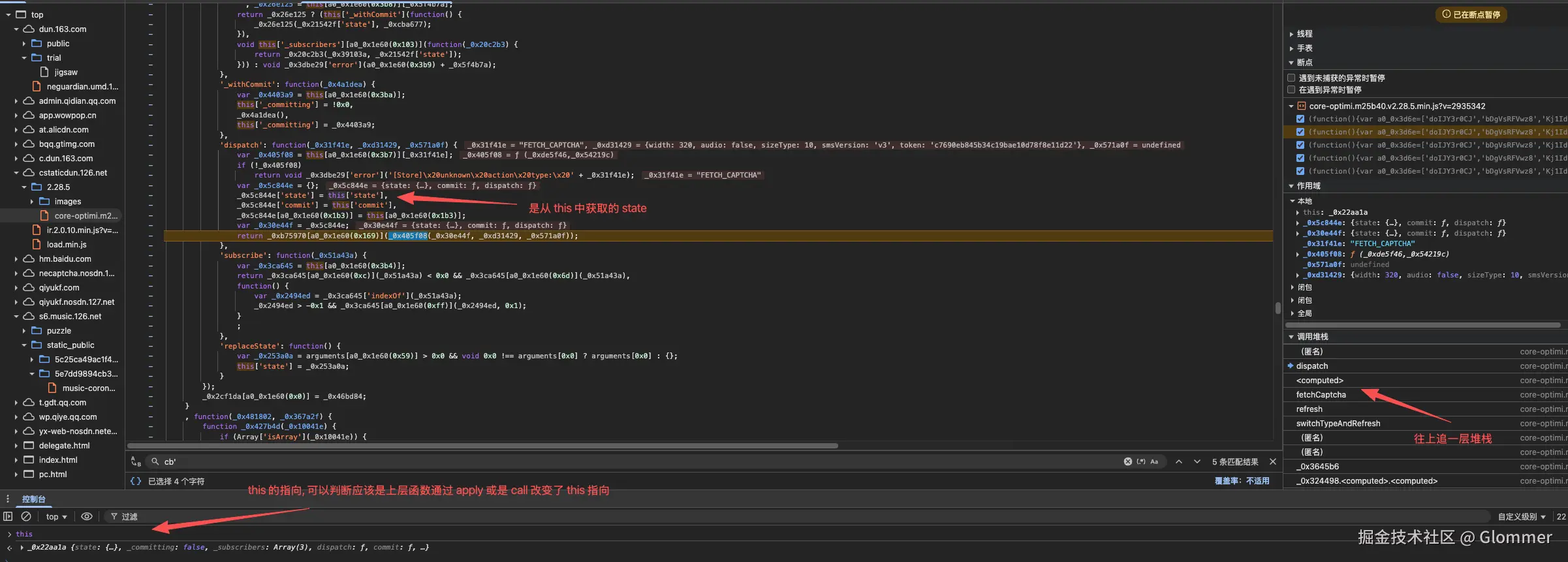Screen dimensions: 1568x562
Task: Expand the images folder
Action: pos(32,202)
